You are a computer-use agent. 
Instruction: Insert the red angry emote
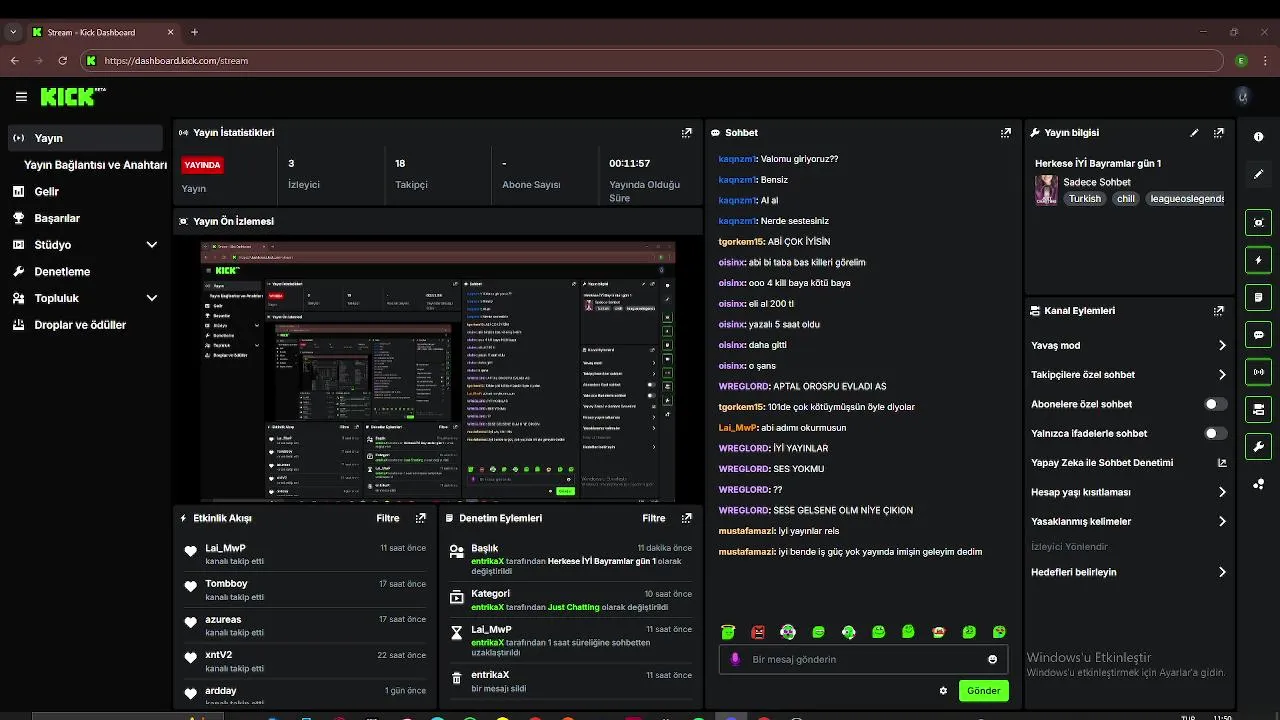(x=758, y=632)
